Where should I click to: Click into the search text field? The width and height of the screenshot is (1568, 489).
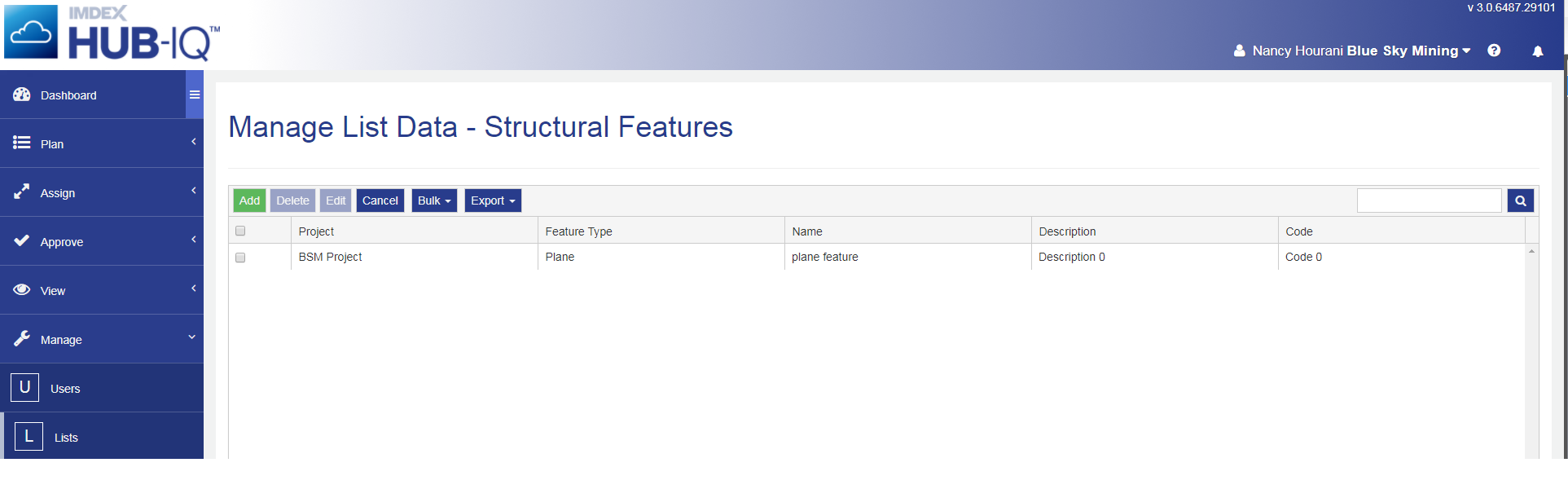click(x=1429, y=200)
